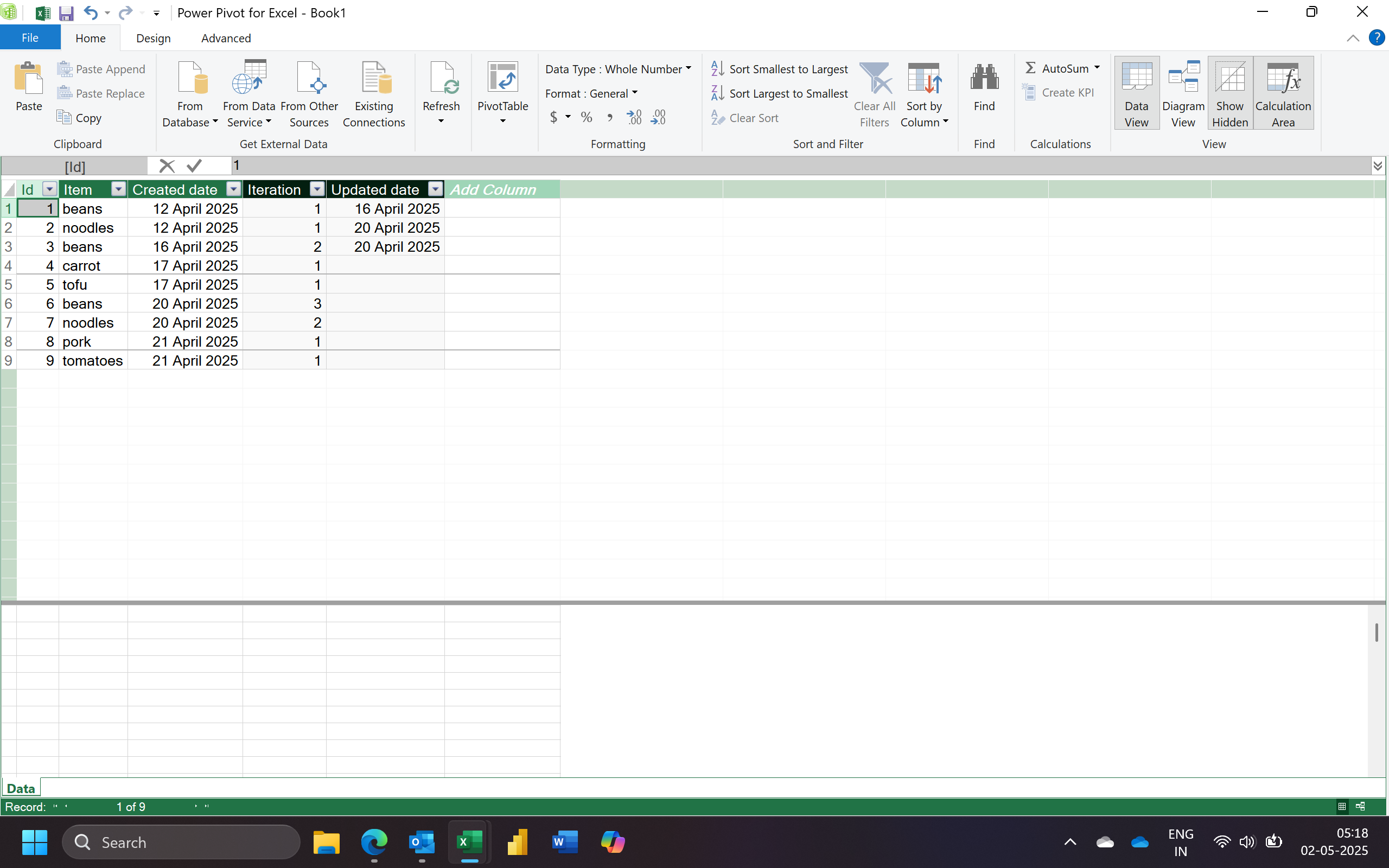Open the Advanced ribbon tab
Image resolution: width=1389 pixels, height=868 pixels.
pos(226,38)
